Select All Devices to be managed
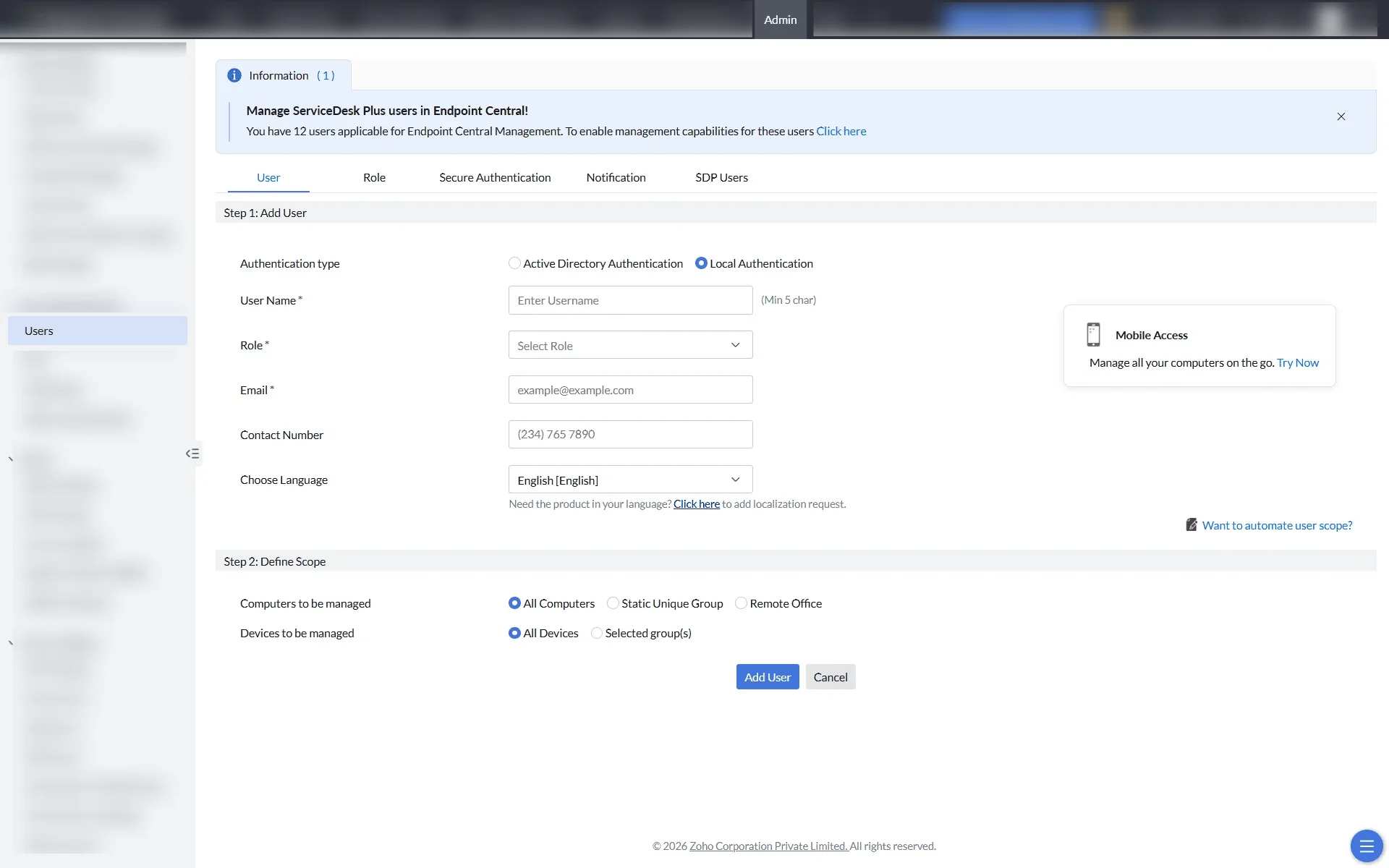1389x868 pixels. (x=514, y=633)
